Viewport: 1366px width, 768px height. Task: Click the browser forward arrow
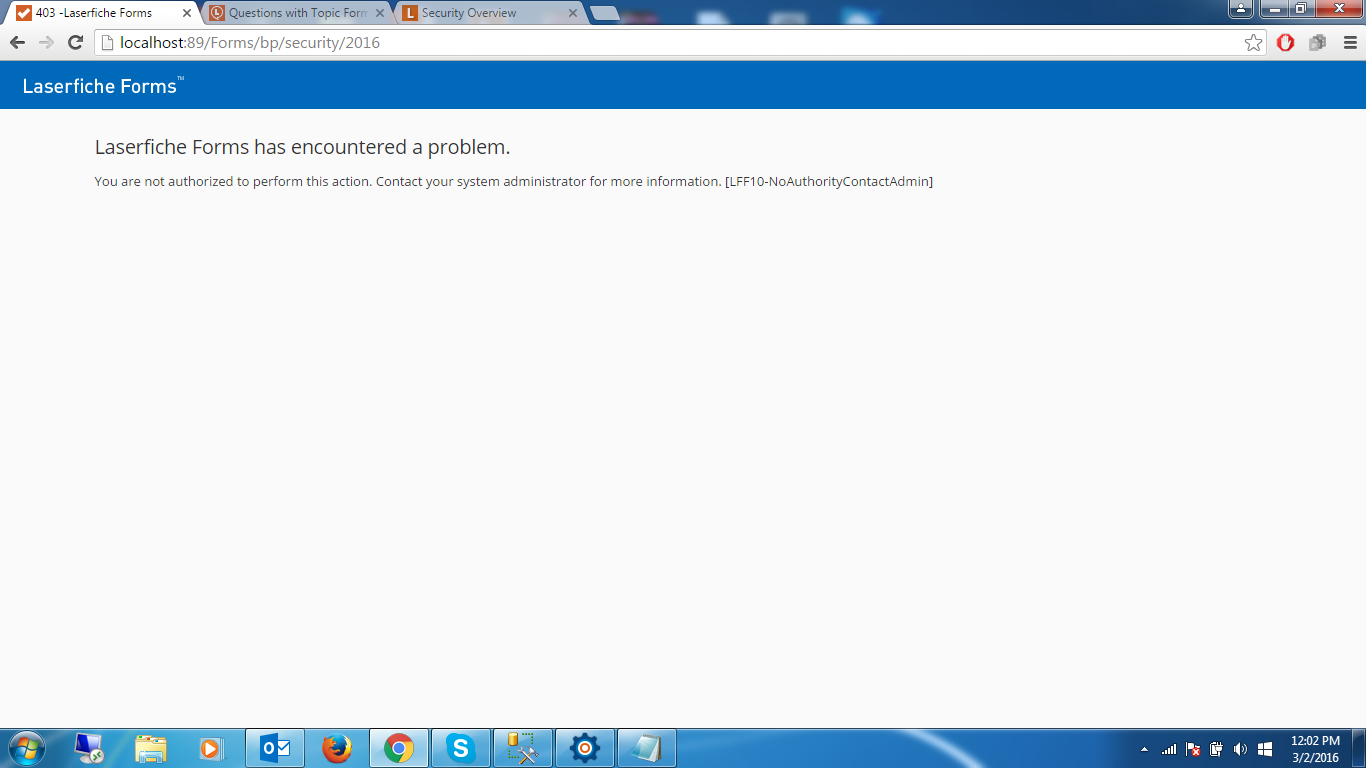point(46,42)
